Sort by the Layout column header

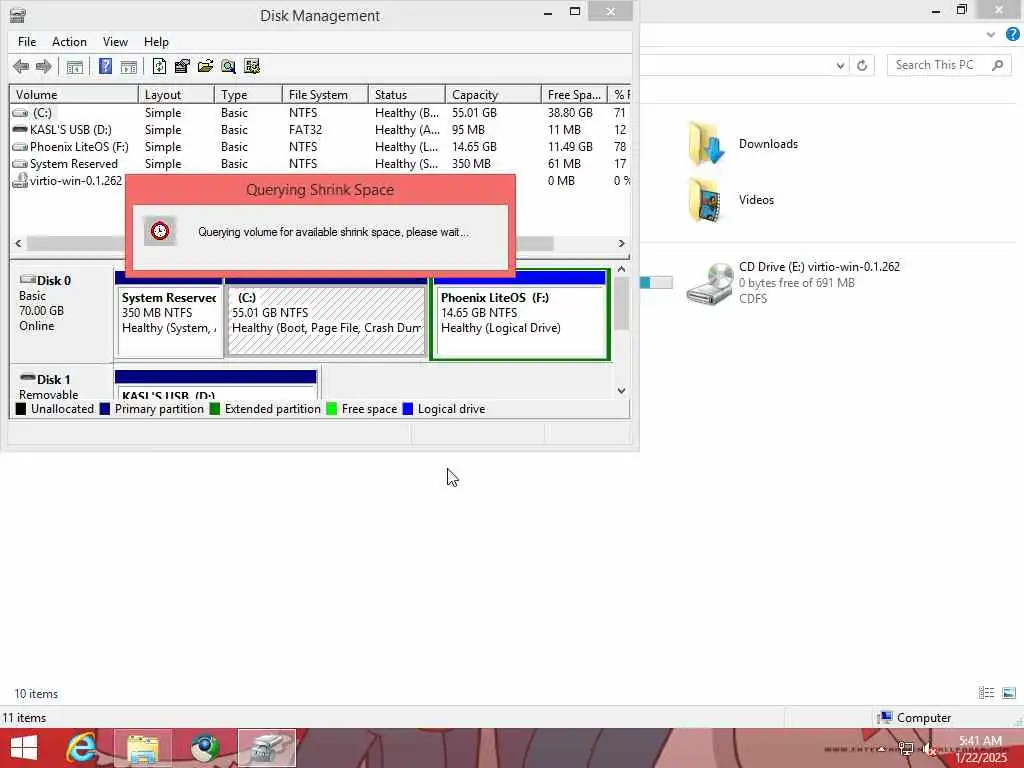click(x=176, y=95)
